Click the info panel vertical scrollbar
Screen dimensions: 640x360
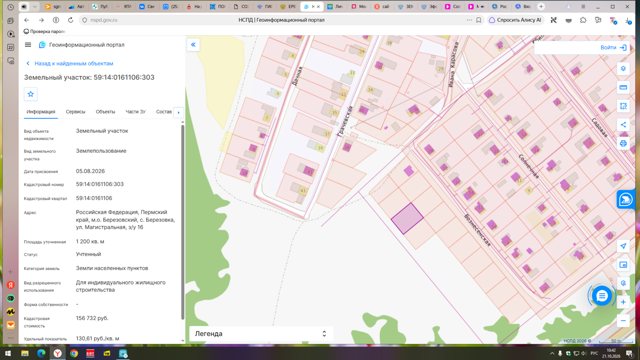pyautogui.click(x=182, y=222)
